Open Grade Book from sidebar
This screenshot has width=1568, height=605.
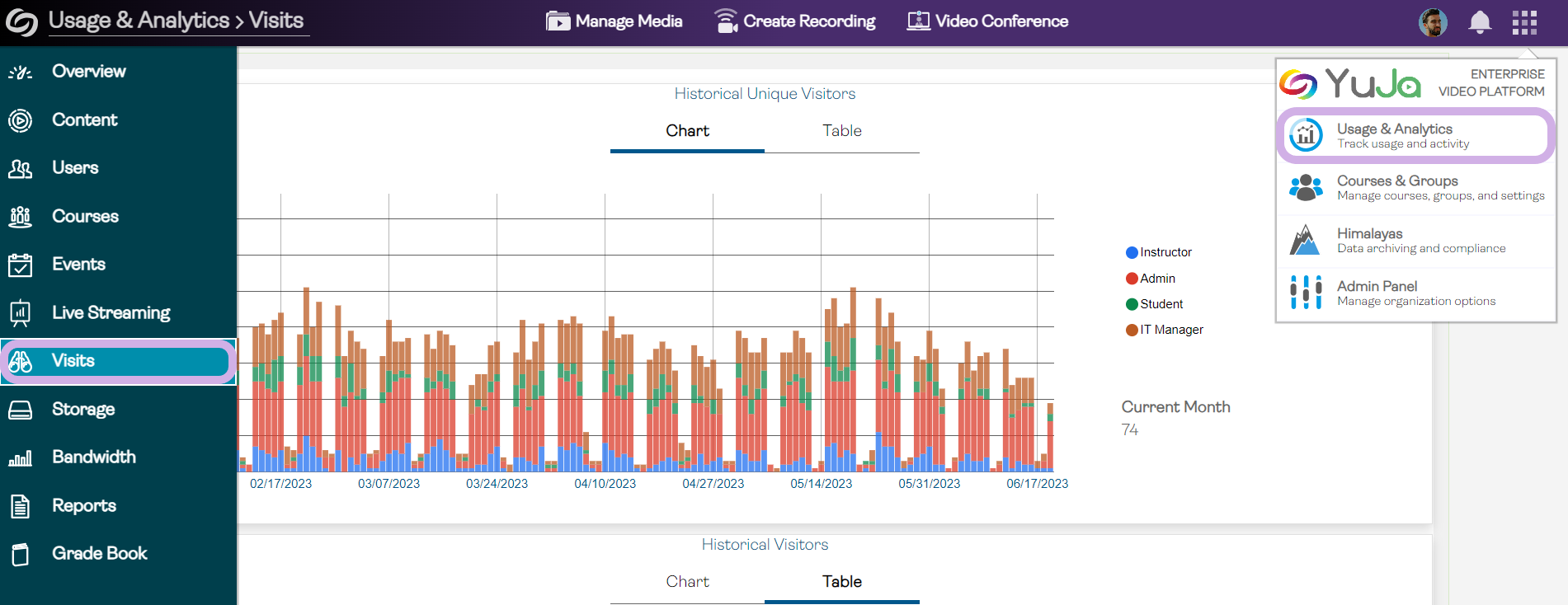pos(99,553)
